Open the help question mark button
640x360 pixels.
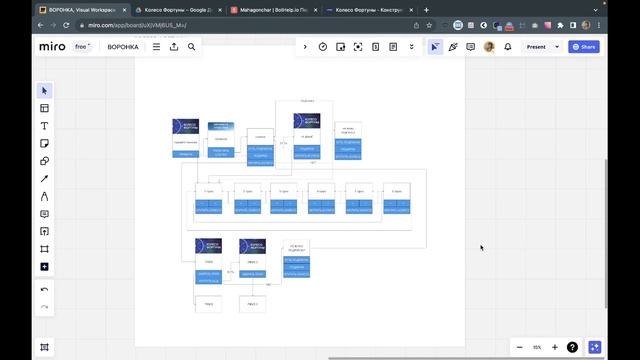[572, 347]
